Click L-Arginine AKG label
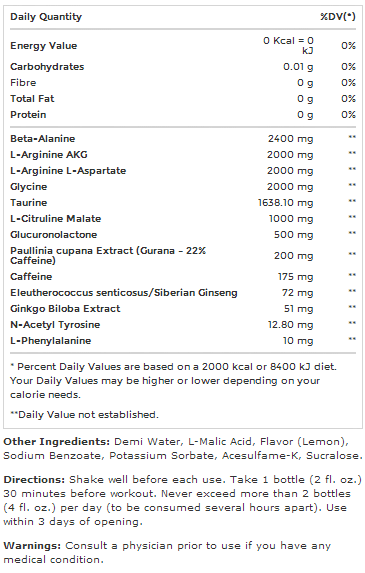 click(49, 155)
